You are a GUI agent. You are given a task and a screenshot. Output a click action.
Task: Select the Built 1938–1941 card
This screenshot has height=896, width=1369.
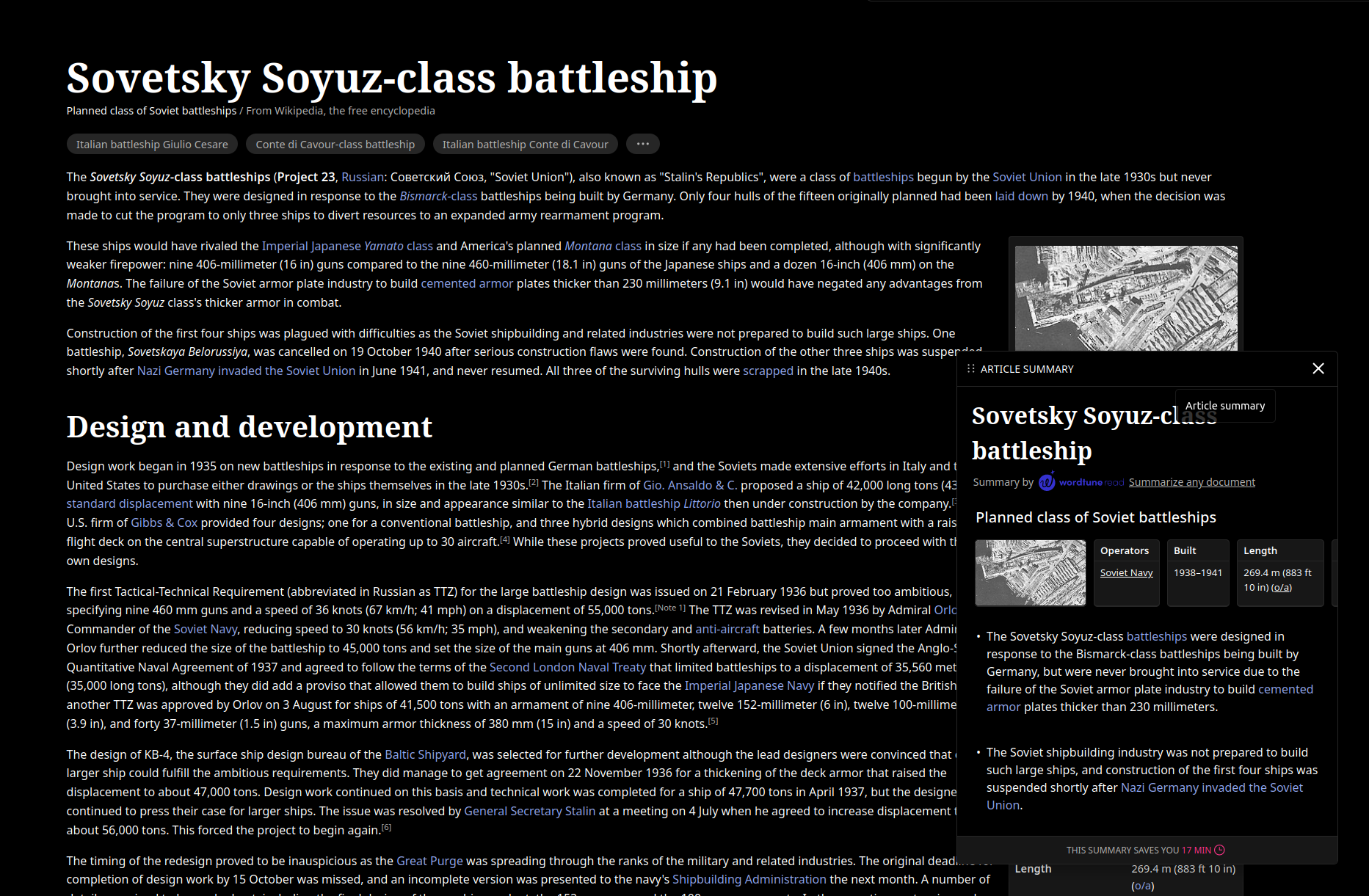coord(1198,573)
